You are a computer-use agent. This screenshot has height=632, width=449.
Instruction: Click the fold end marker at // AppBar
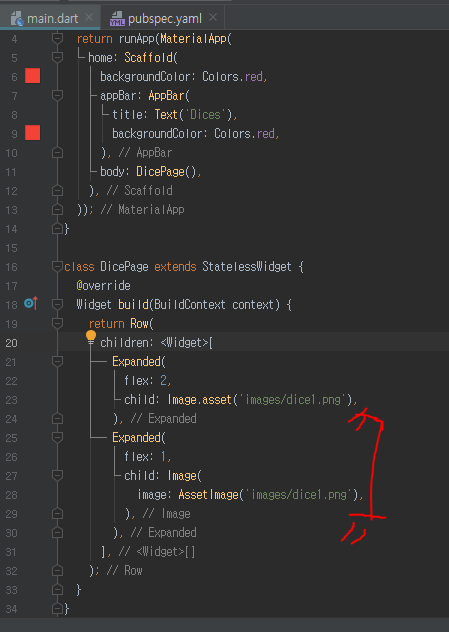(x=58, y=153)
